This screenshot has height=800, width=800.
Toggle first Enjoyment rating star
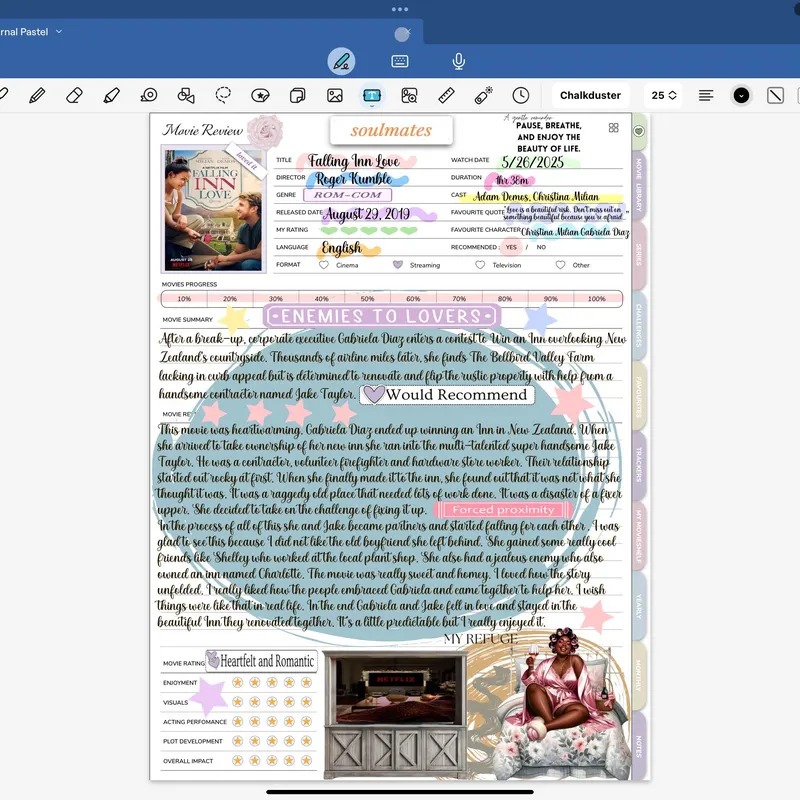click(x=237, y=682)
